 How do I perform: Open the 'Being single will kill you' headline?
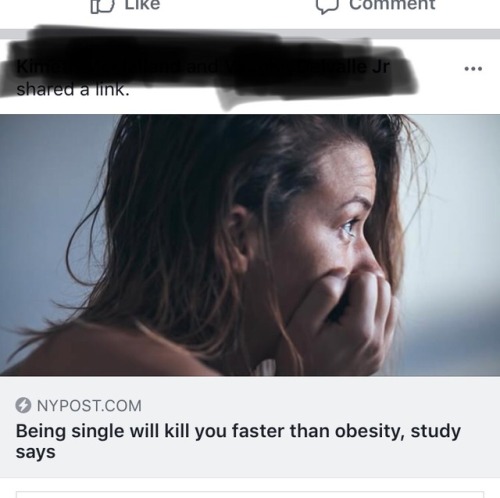click(238, 441)
